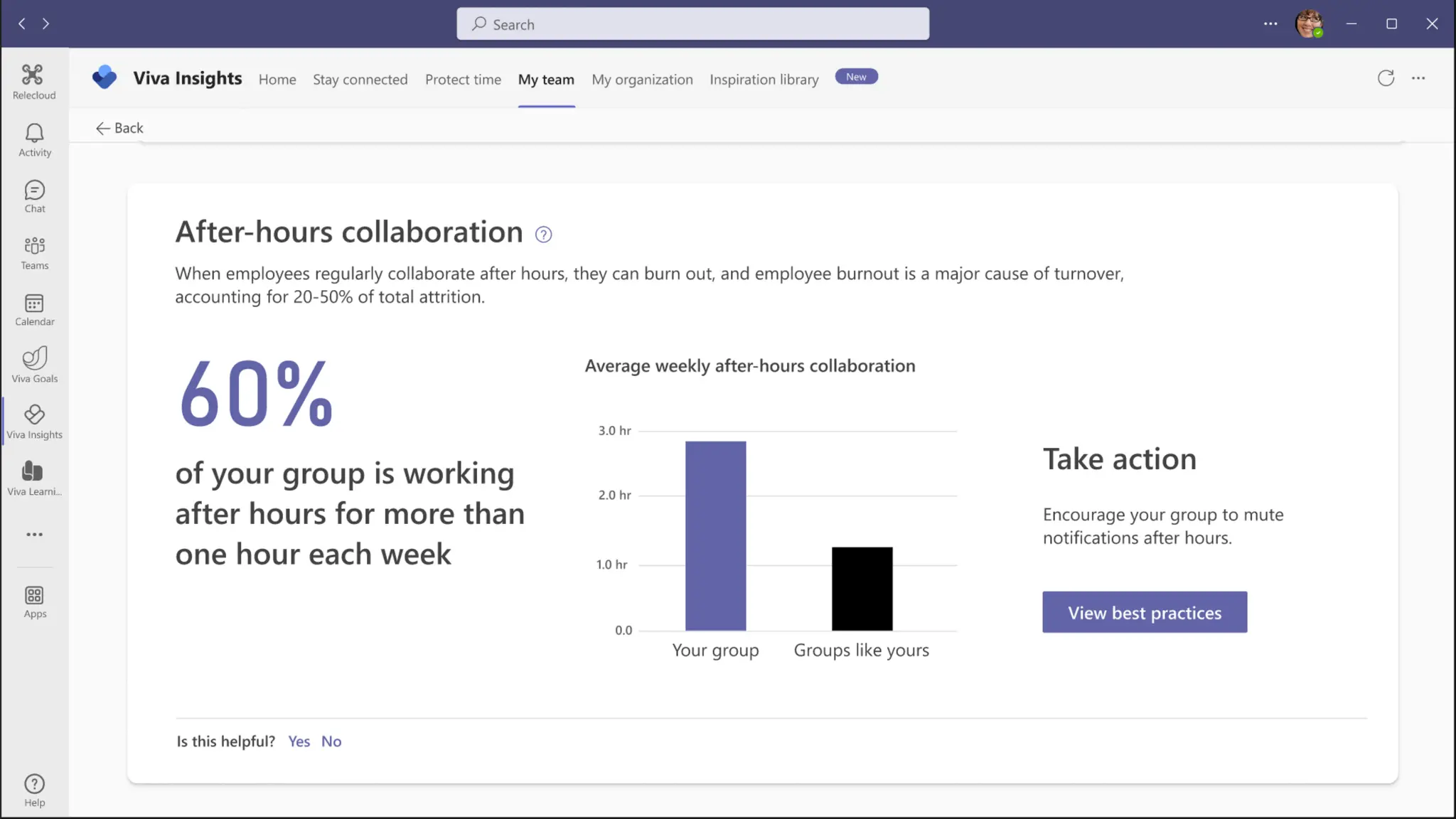Image resolution: width=1456 pixels, height=819 pixels.
Task: Open the Calendar sidebar icon
Action: [x=34, y=309]
